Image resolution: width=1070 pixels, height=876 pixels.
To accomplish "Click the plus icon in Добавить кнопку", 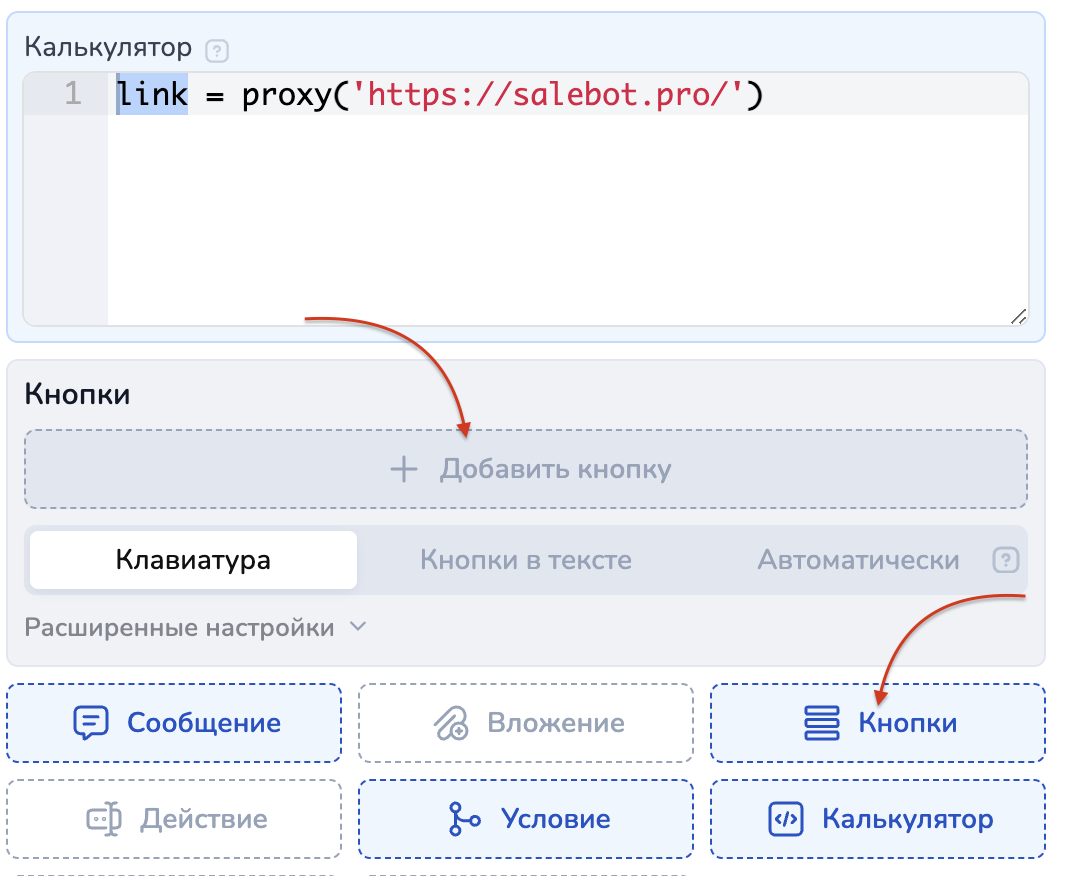I will (x=403, y=469).
